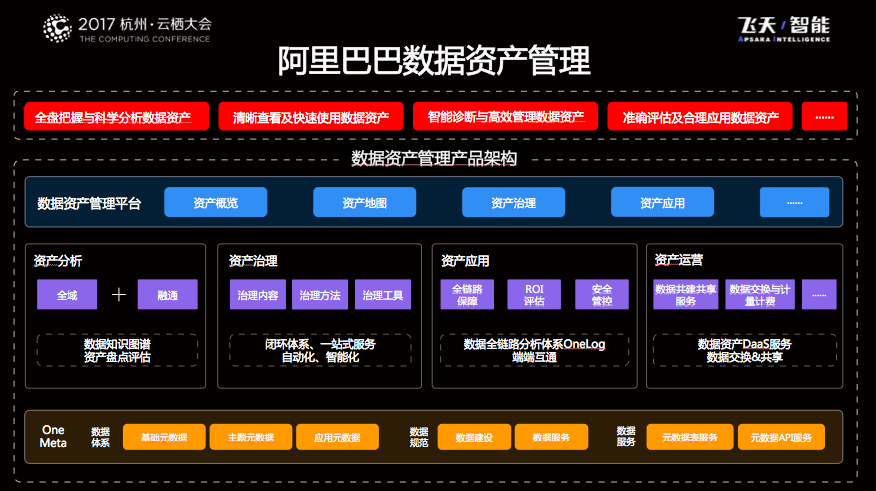This screenshot has height=491, width=876.
Task: Click the 数据全链路分析体系OneLog dashed box
Action: (x=535, y=350)
